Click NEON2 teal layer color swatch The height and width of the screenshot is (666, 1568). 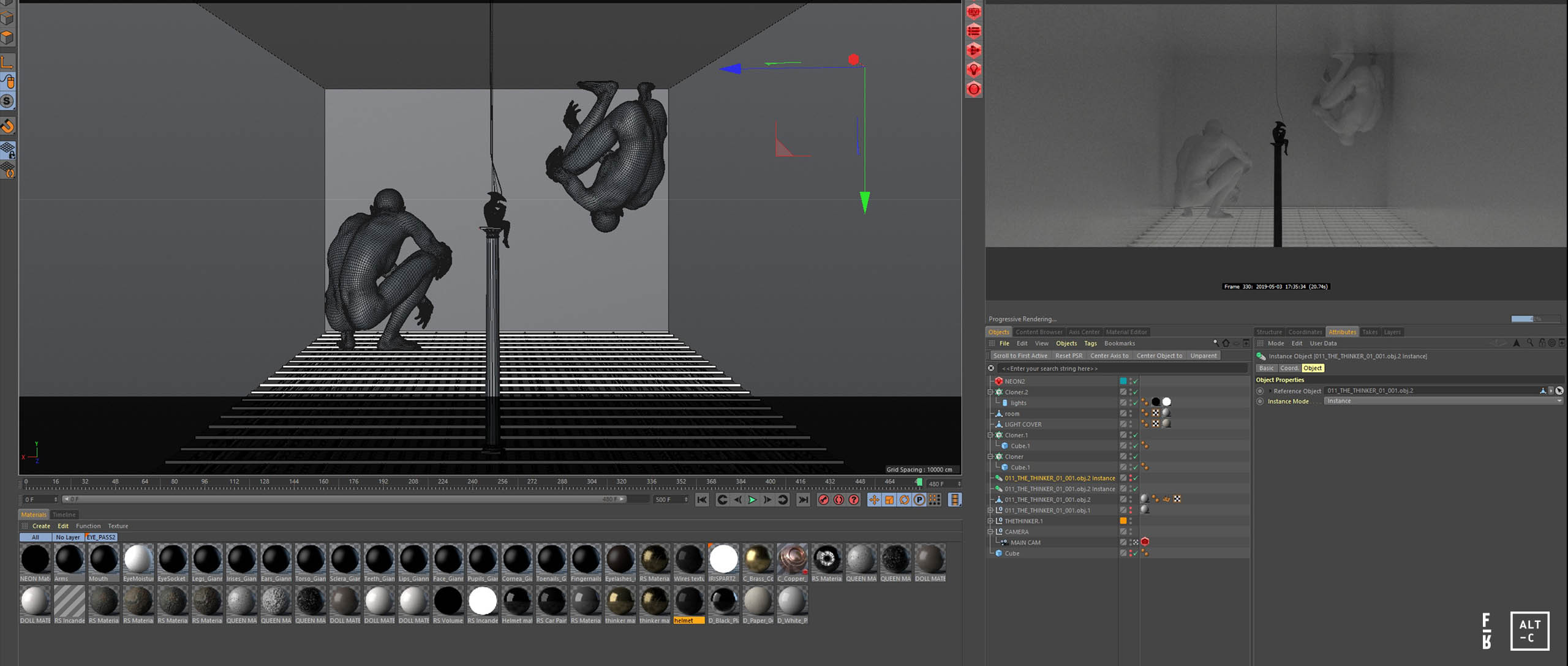(1123, 381)
